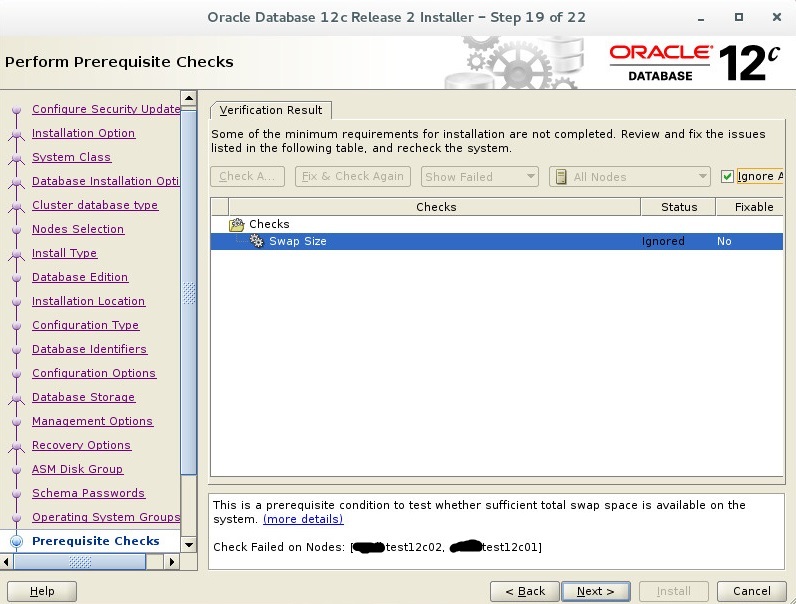Go to Configuration Options step
The height and width of the screenshot is (604, 796).
point(94,374)
